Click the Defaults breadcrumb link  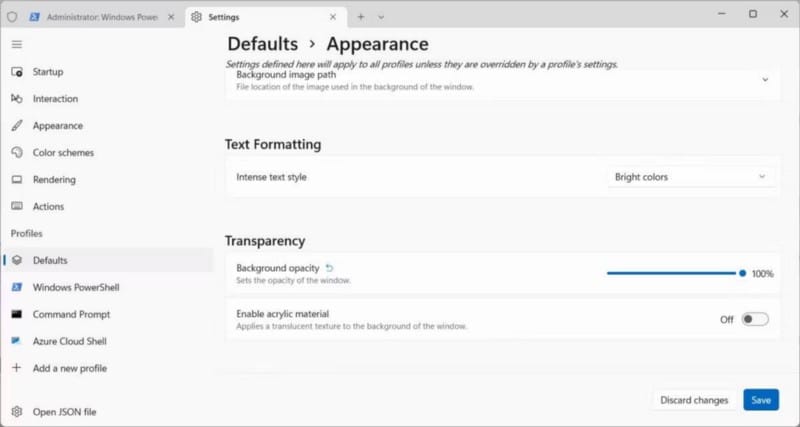(x=262, y=44)
